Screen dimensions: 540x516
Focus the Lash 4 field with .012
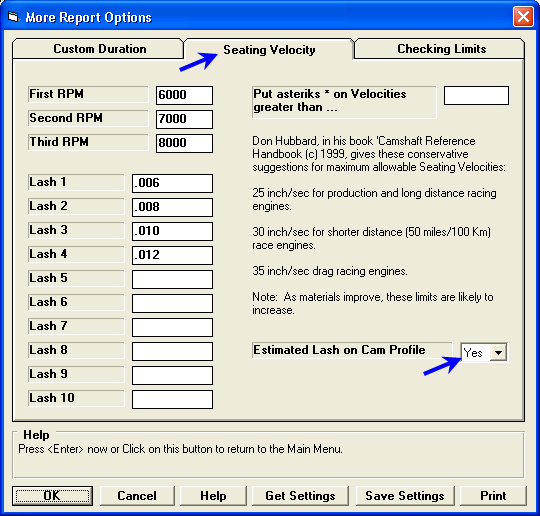tap(172, 255)
